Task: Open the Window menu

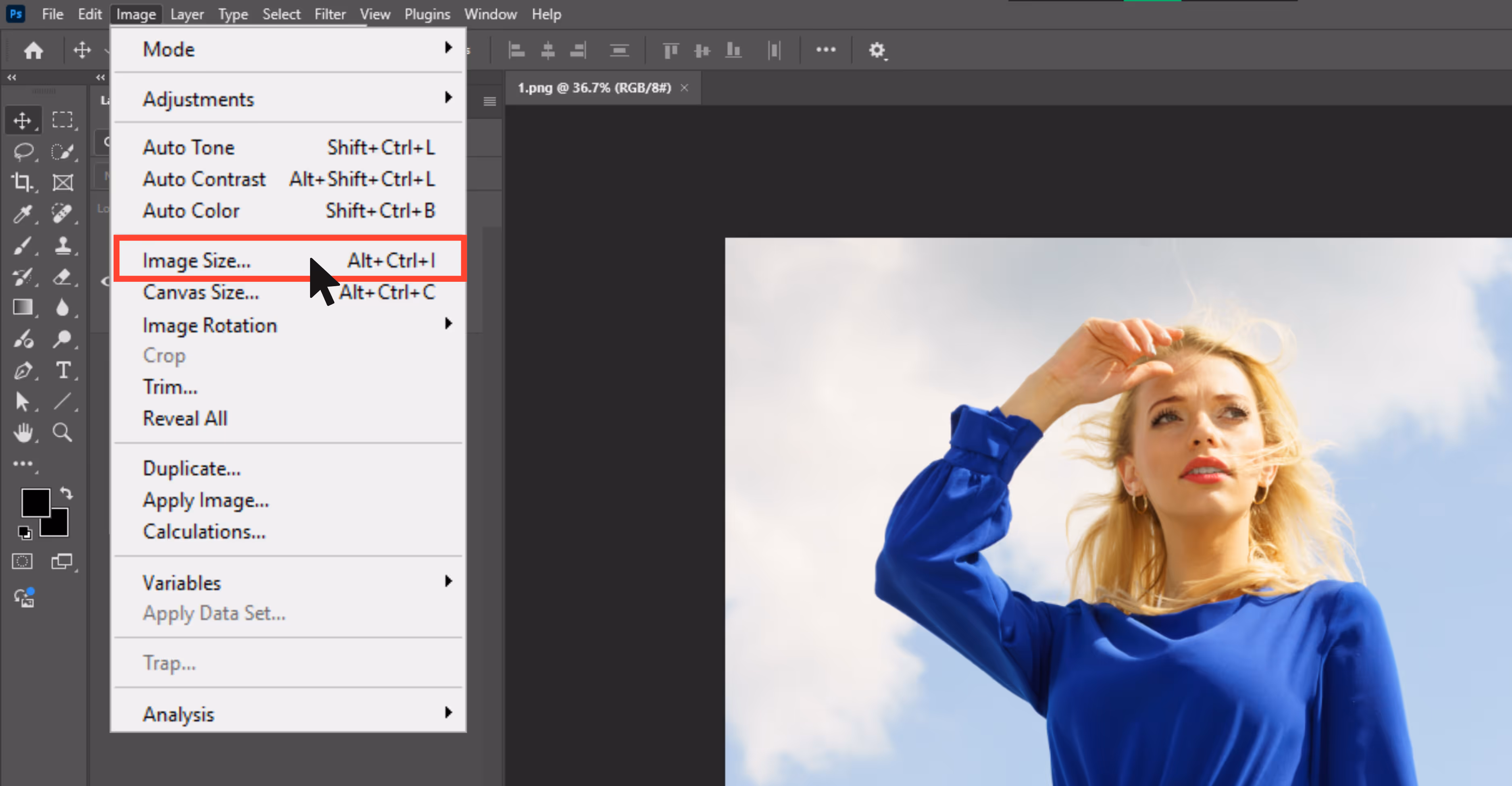Action: pos(491,14)
